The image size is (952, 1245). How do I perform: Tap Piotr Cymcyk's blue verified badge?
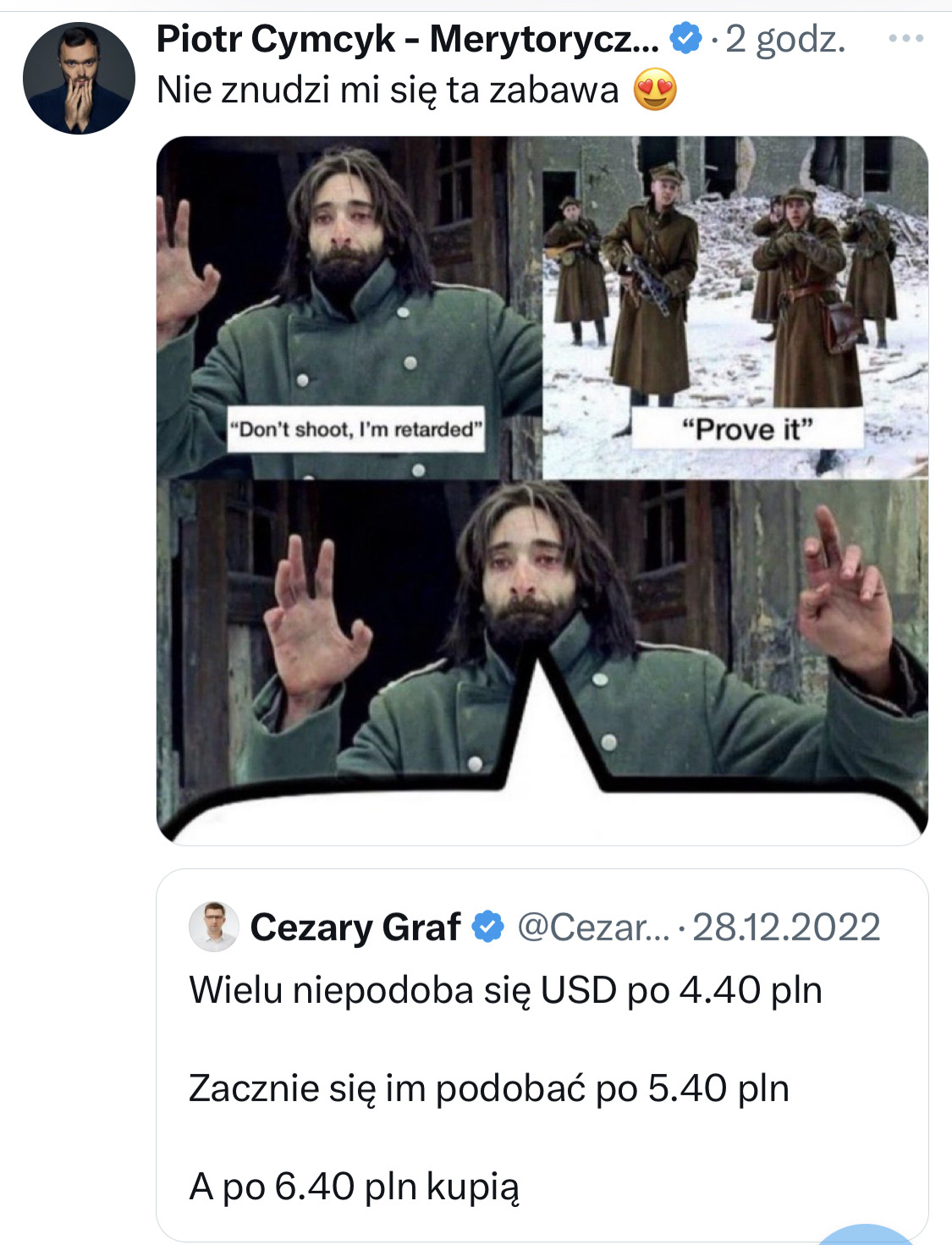pos(686,39)
